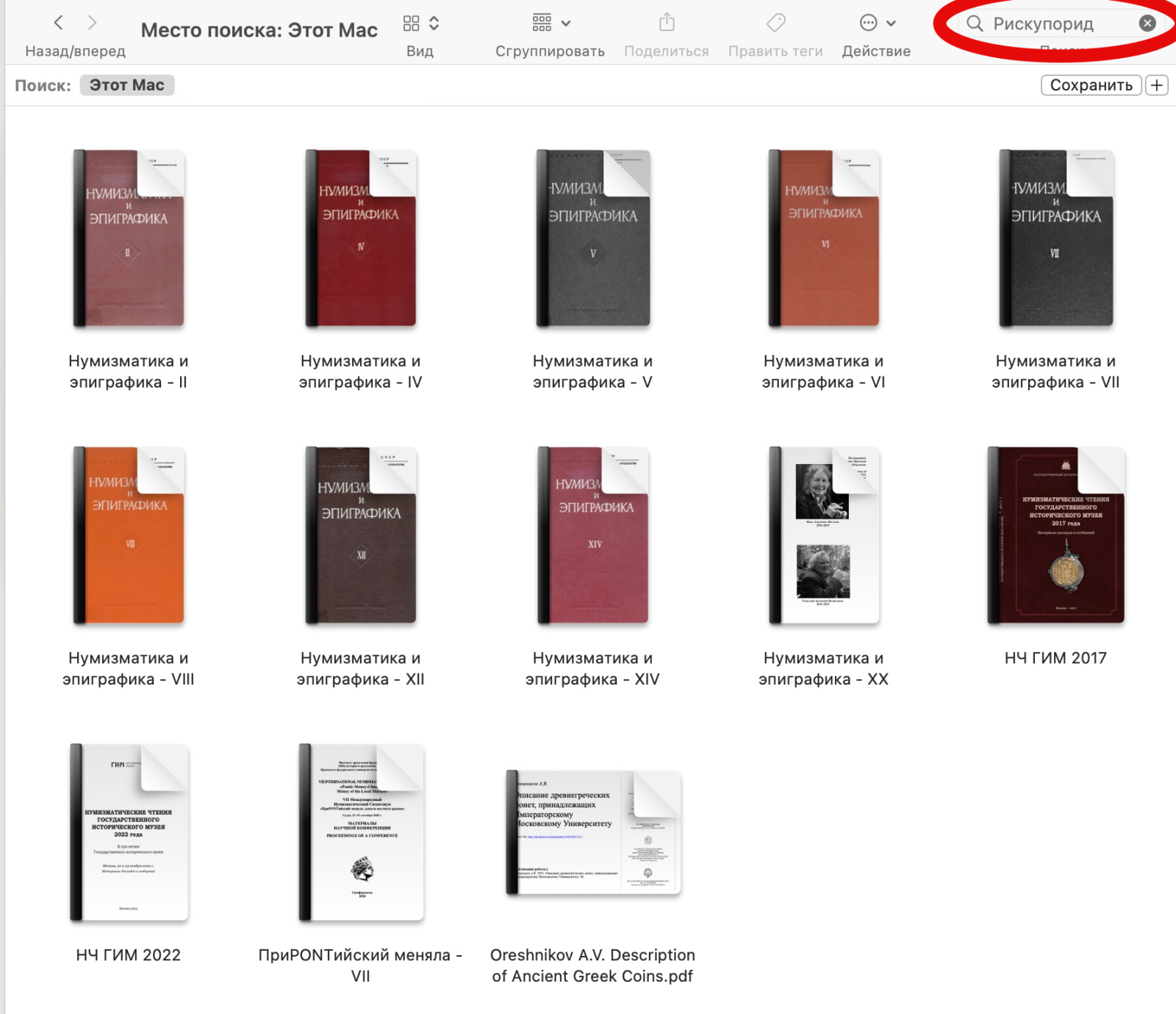Viewport: 1176px width, 1014px height.
Task: Click the Edit Tags icon
Action: click(x=775, y=23)
